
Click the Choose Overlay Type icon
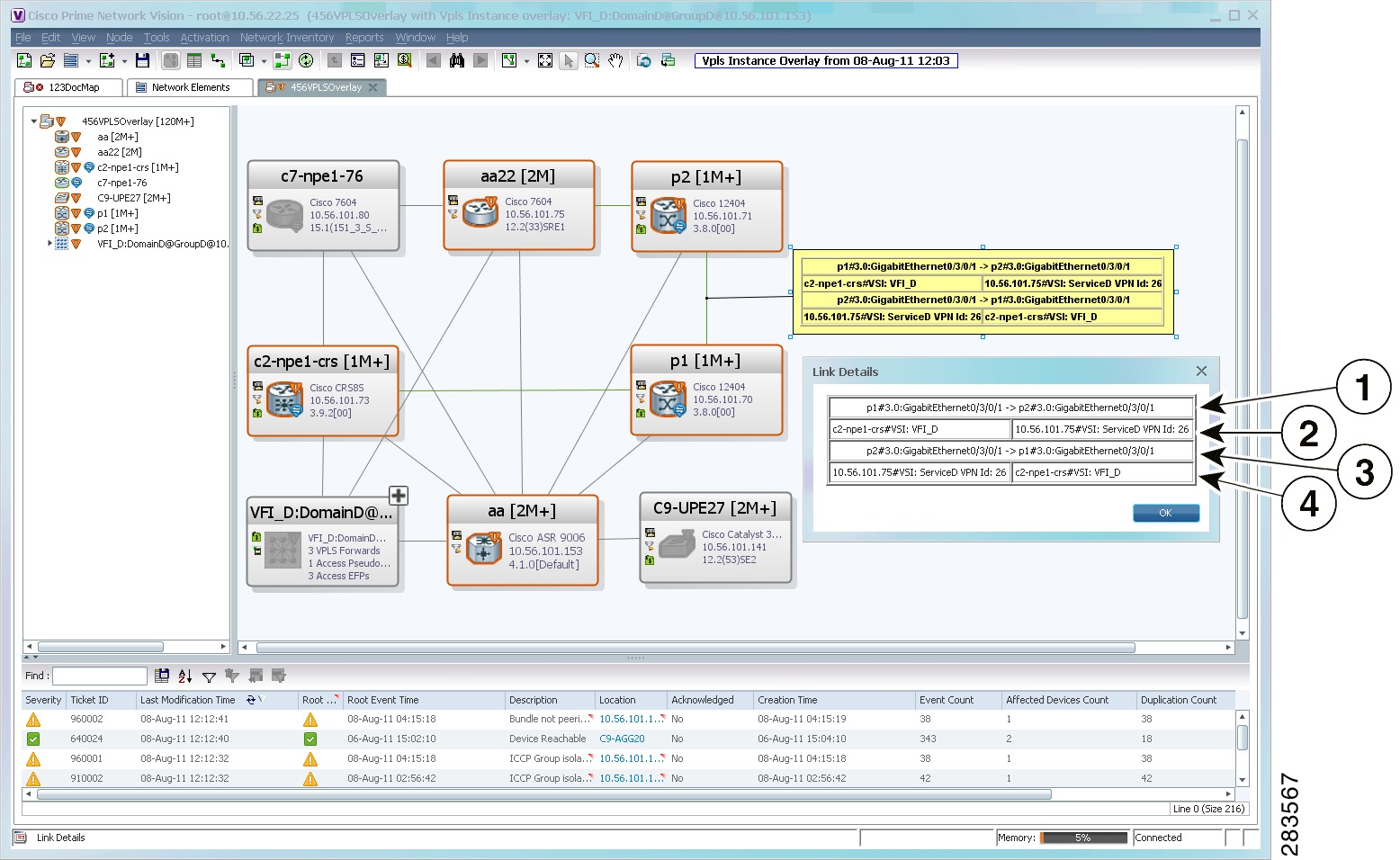click(x=247, y=60)
